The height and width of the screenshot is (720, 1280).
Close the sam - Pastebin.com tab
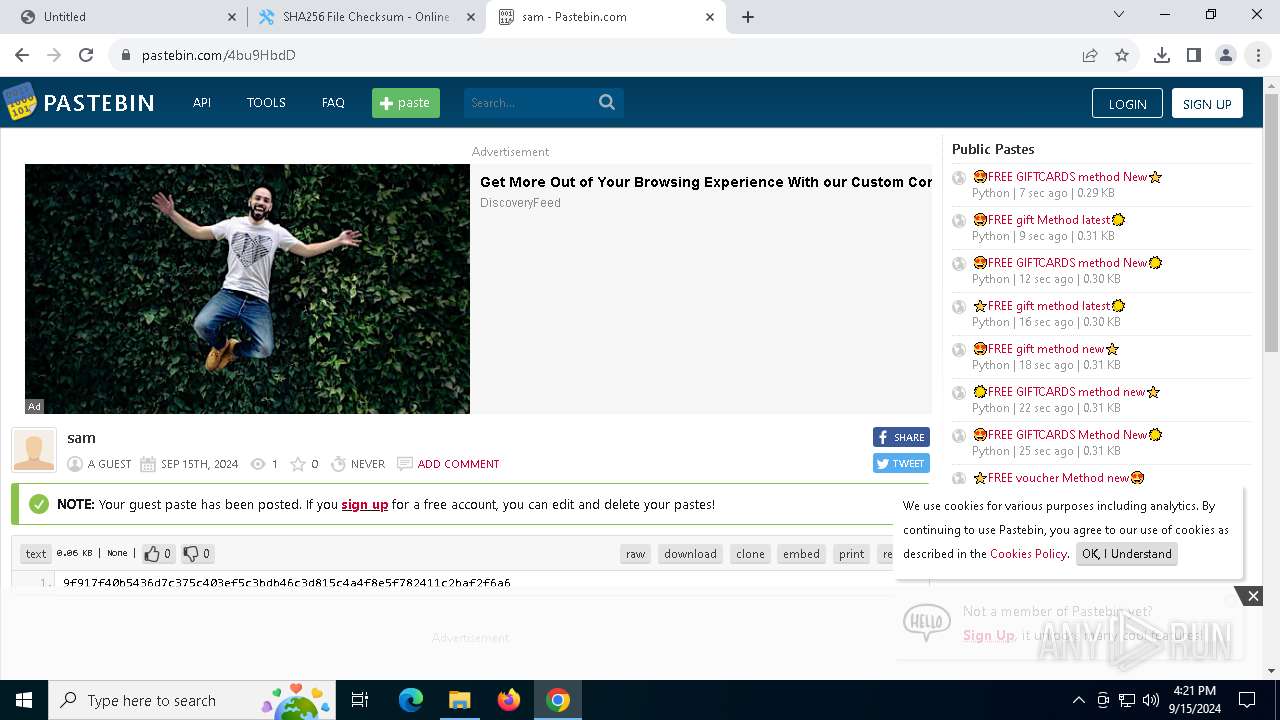710,17
